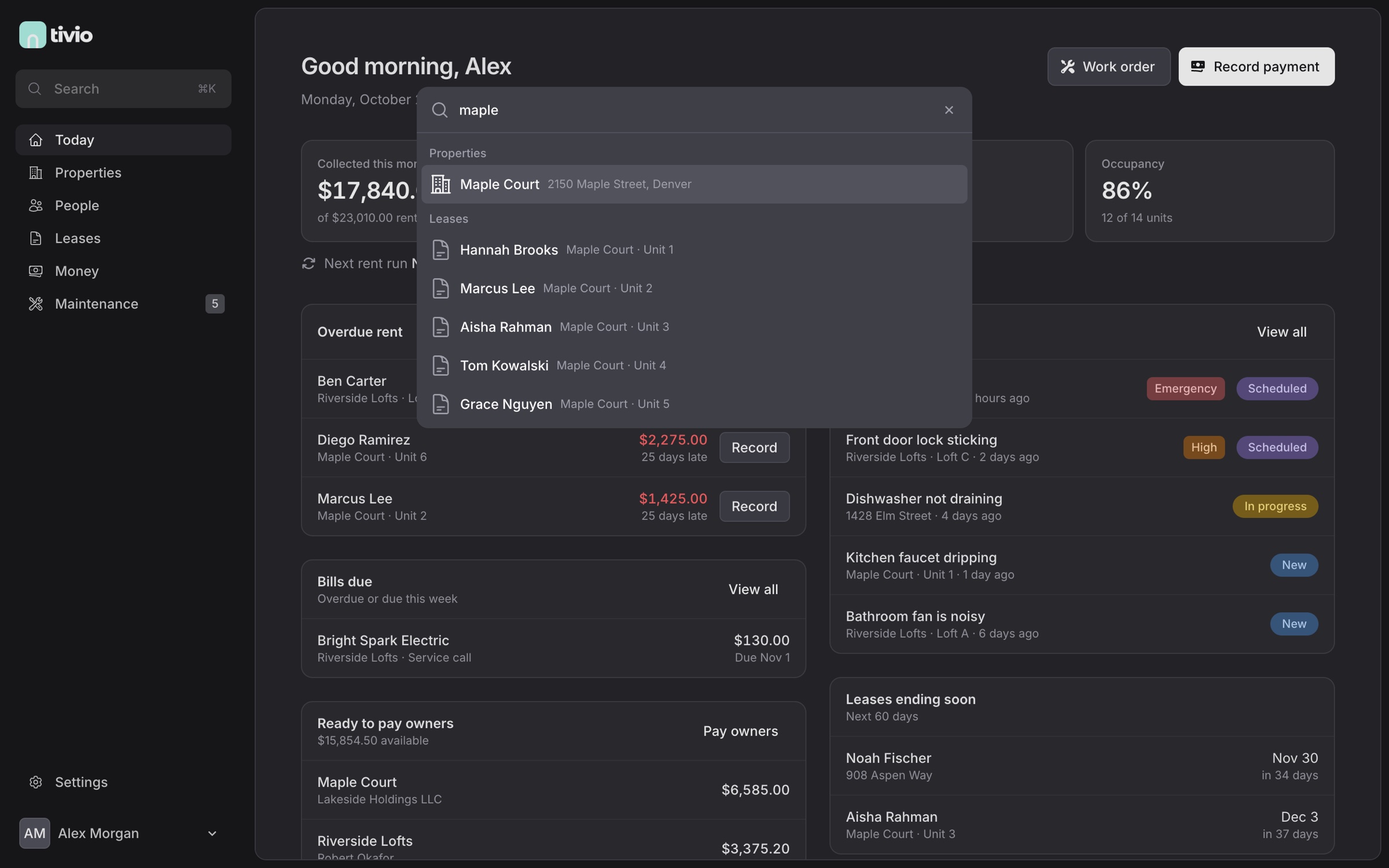Click View all in Bills due
1389x868 pixels.
(x=753, y=589)
